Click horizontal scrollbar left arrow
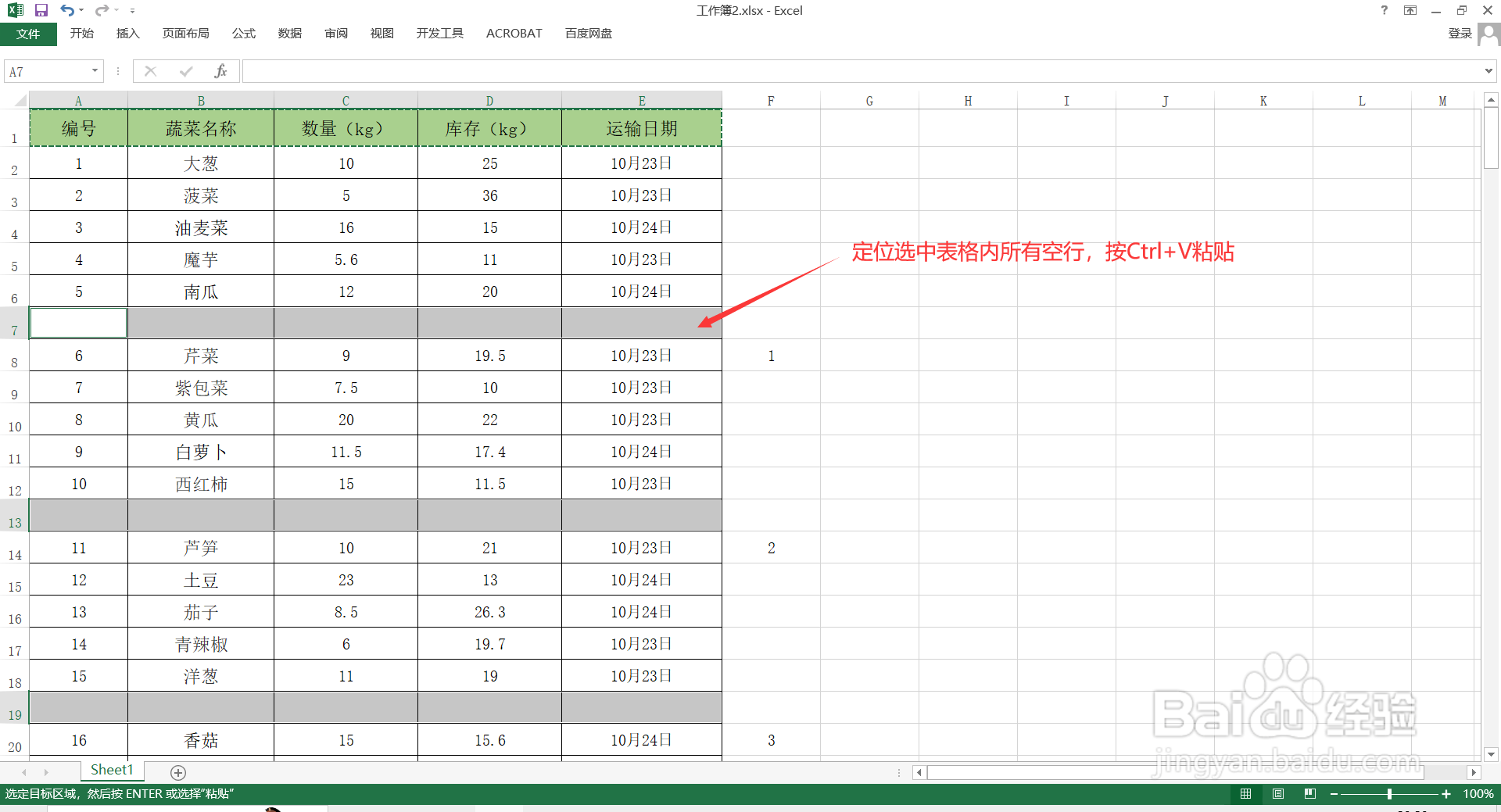Screen dimensions: 1501x812 919,772
